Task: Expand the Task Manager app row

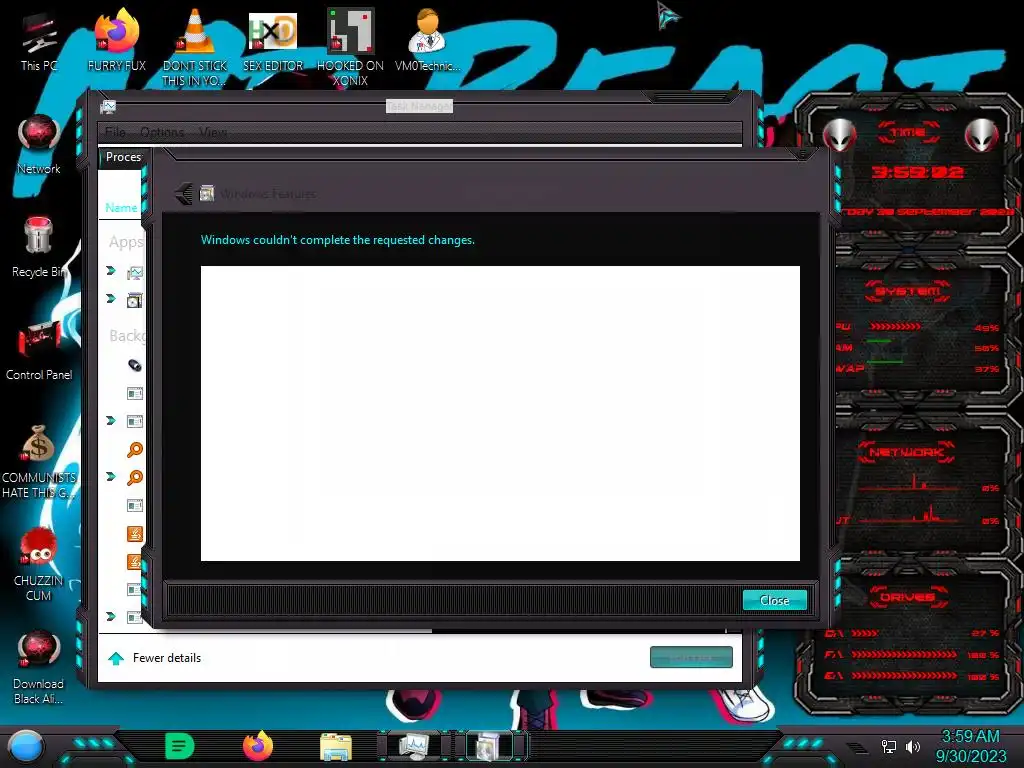Action: pyautogui.click(x=111, y=270)
